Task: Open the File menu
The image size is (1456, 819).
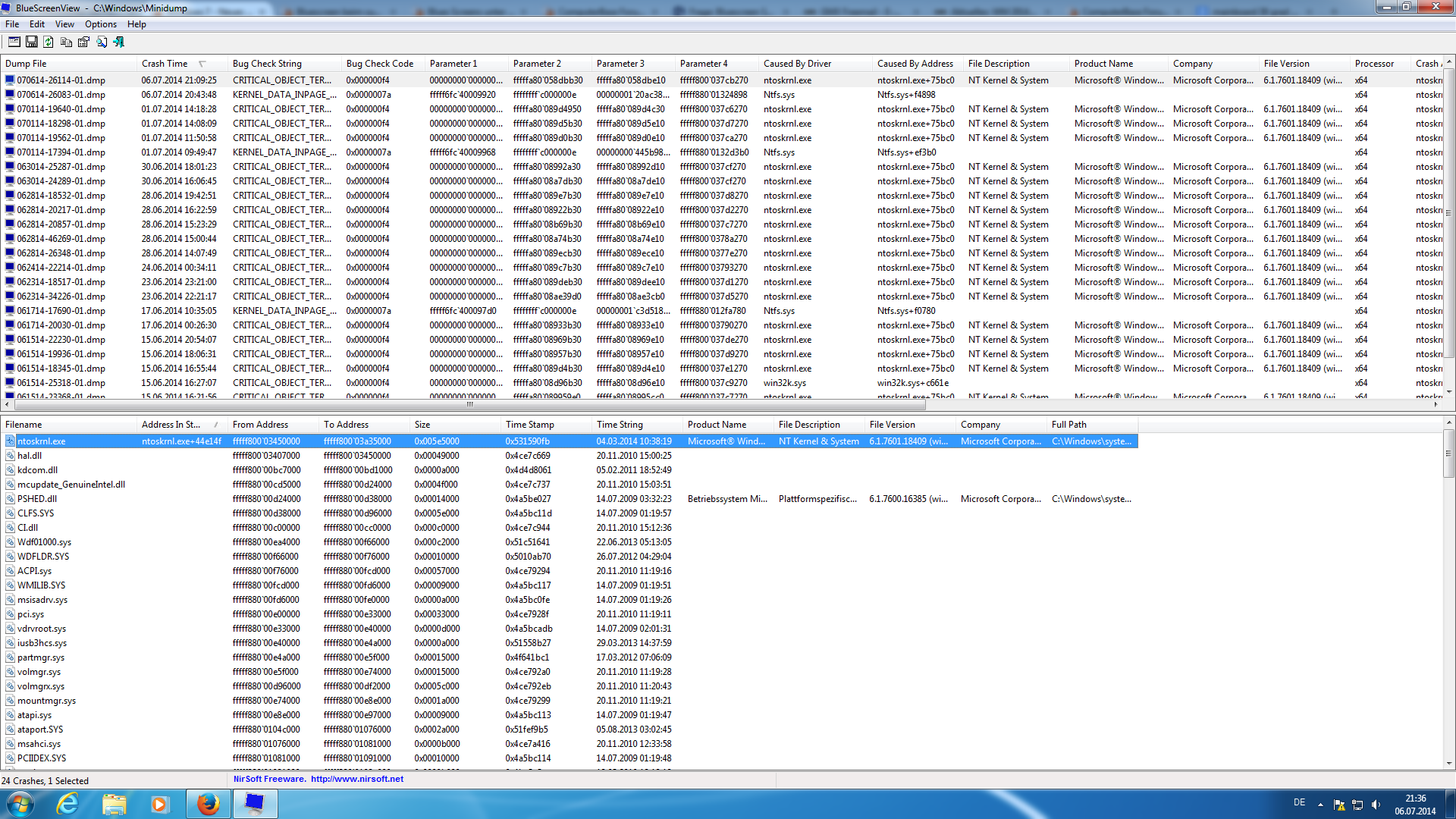Action: tap(12, 24)
